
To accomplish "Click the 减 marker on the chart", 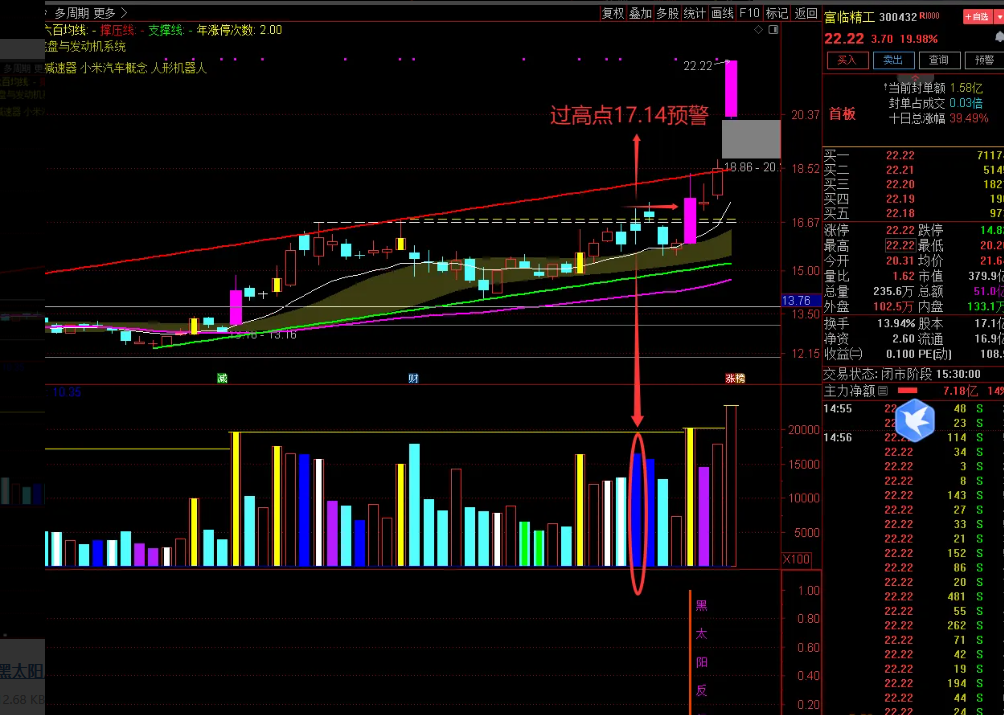I will tap(222, 378).
